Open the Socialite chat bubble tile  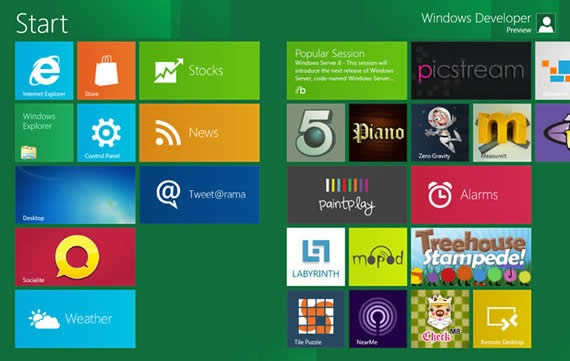[75, 257]
